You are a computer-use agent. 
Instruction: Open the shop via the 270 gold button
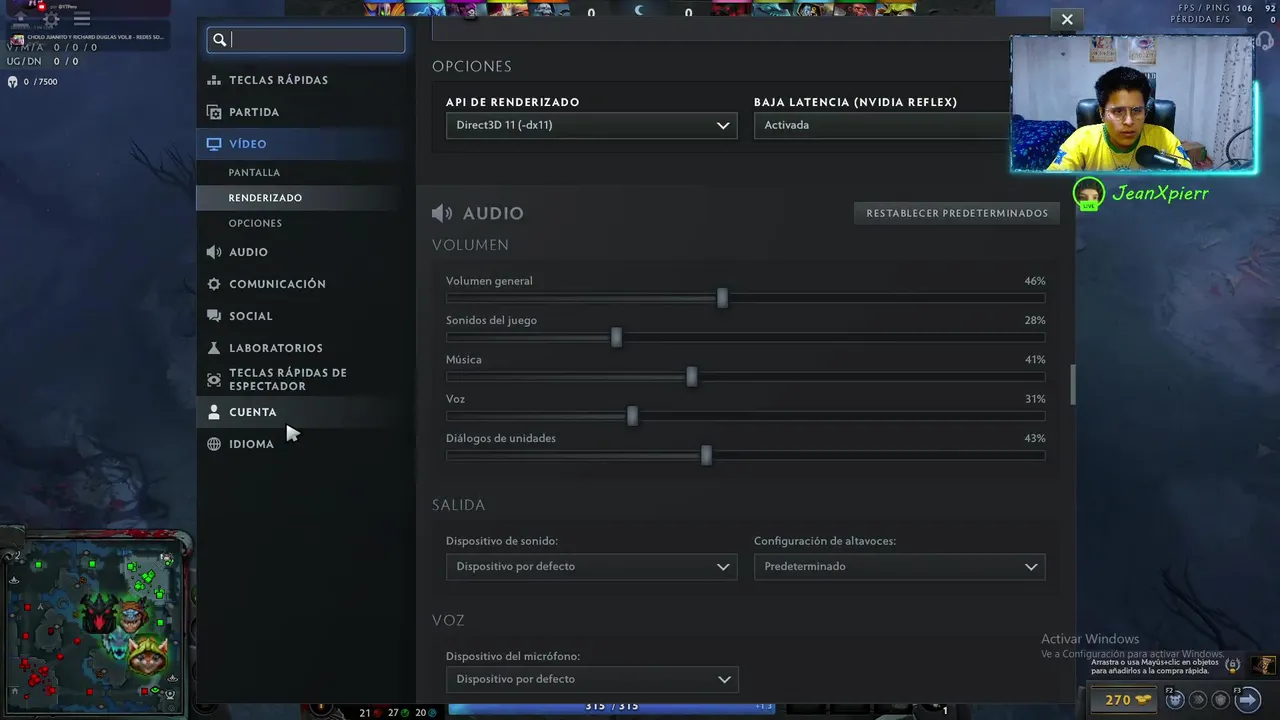tap(1125, 700)
